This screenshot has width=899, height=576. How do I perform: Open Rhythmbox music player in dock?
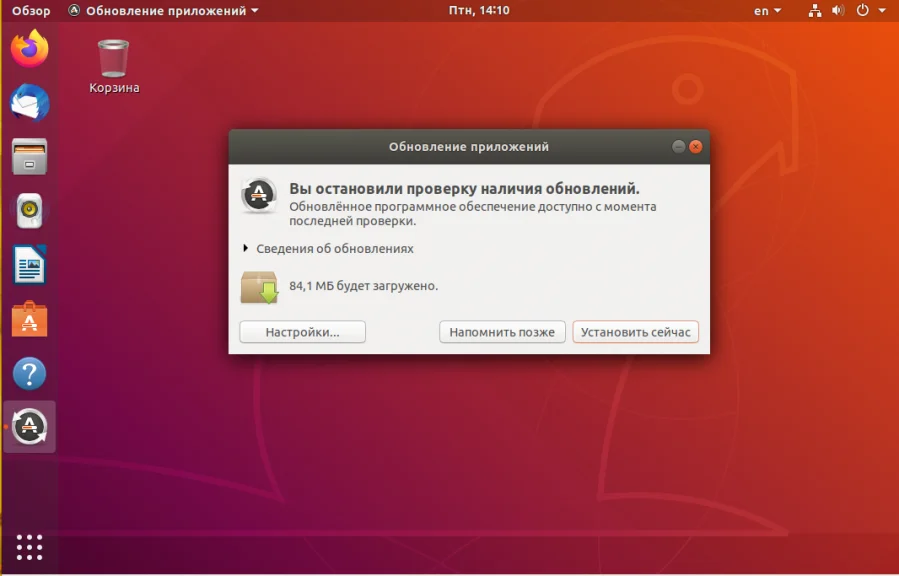click(29, 210)
